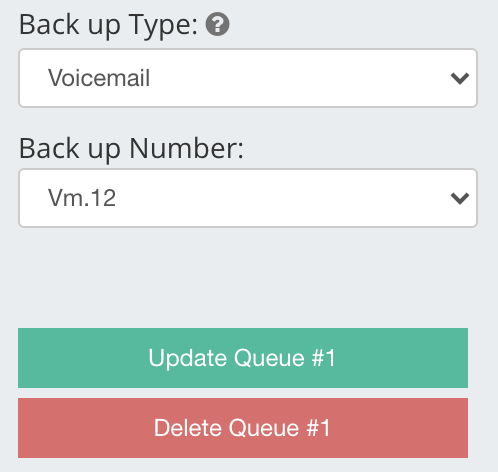Open the Back up Number dropdown
This screenshot has height=472, width=498.
coord(248,198)
